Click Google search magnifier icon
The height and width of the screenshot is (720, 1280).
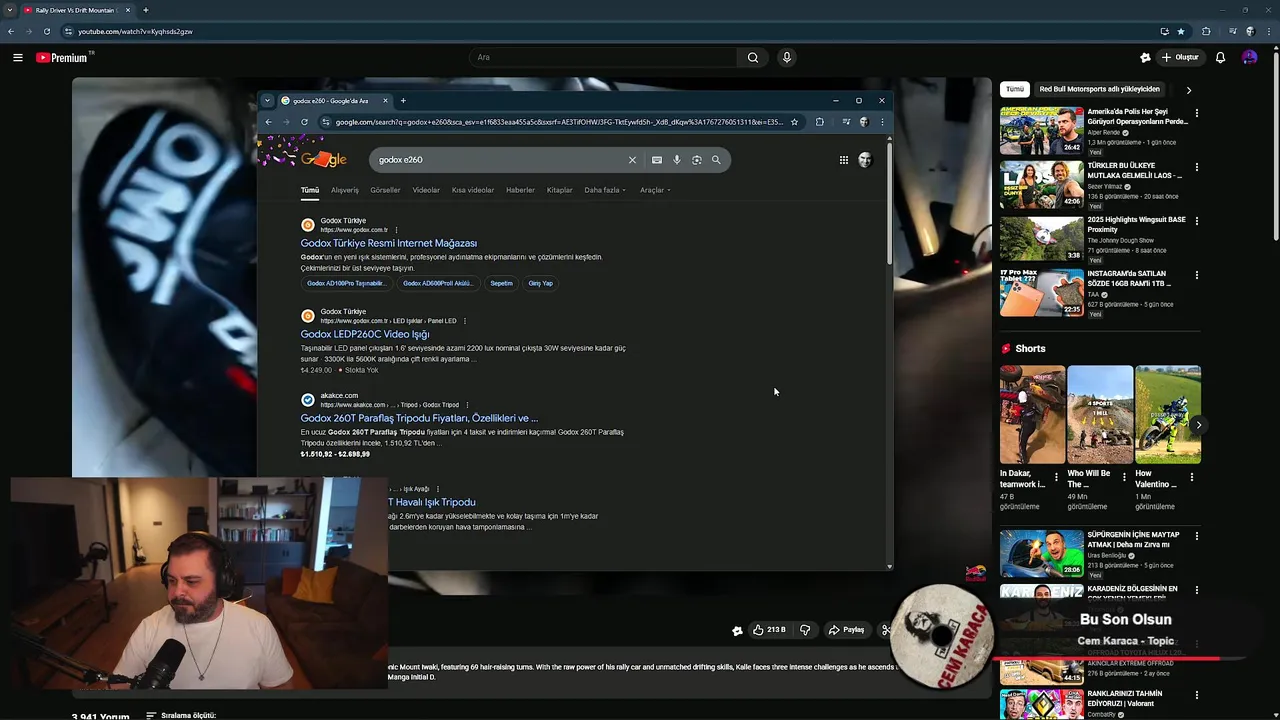click(716, 160)
